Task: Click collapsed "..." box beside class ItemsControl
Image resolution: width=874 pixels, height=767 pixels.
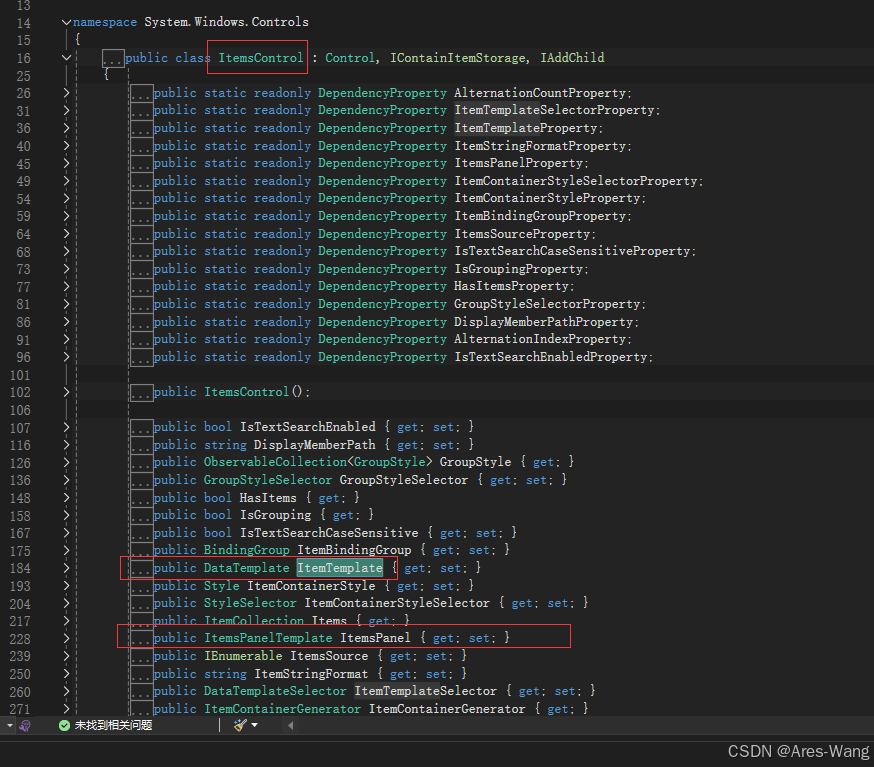Action: pyautogui.click(x=112, y=57)
